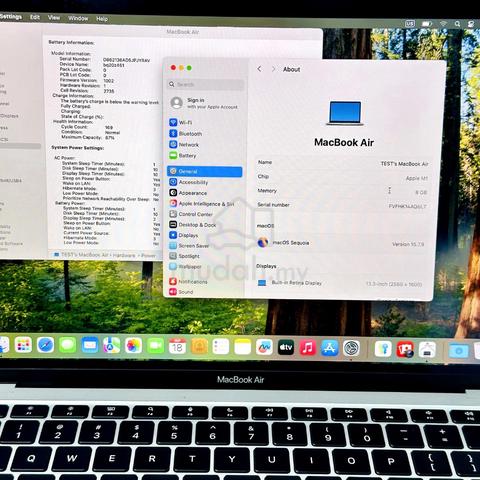480x480 pixels.
Task: Open App Store from the Dock
Action: [329, 348]
